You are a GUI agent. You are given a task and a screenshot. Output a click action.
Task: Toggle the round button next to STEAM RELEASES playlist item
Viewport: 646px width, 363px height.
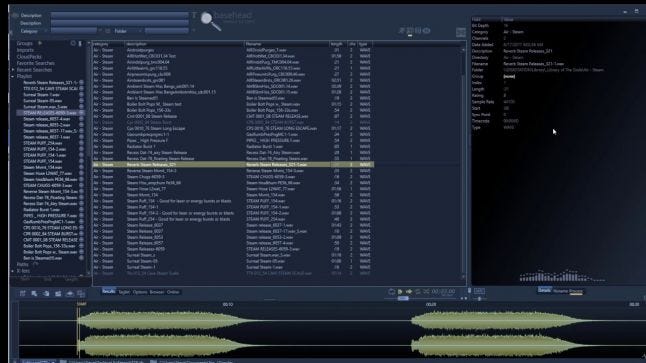point(81,112)
